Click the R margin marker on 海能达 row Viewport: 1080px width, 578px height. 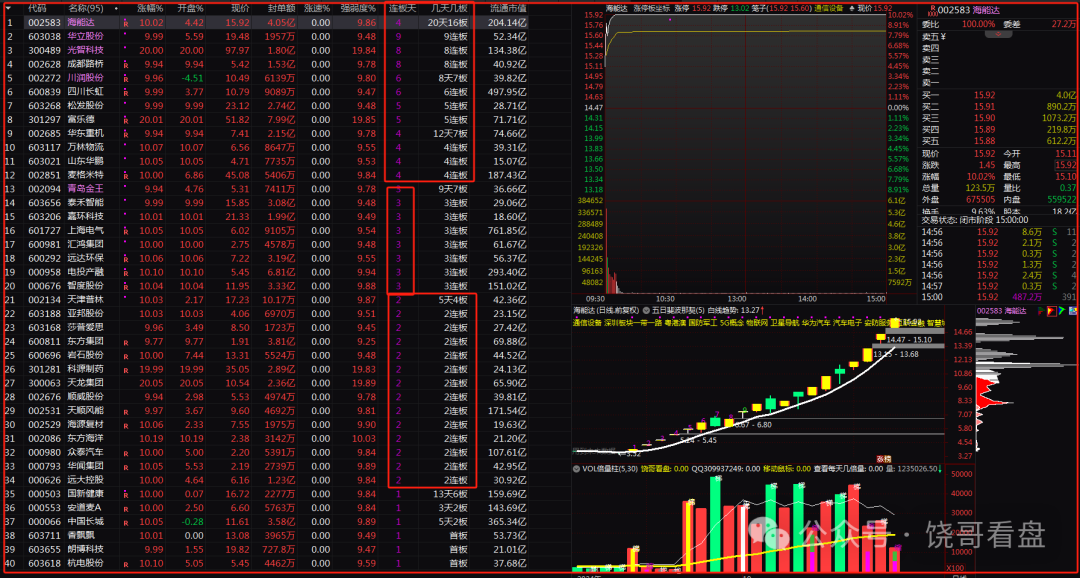pos(125,23)
